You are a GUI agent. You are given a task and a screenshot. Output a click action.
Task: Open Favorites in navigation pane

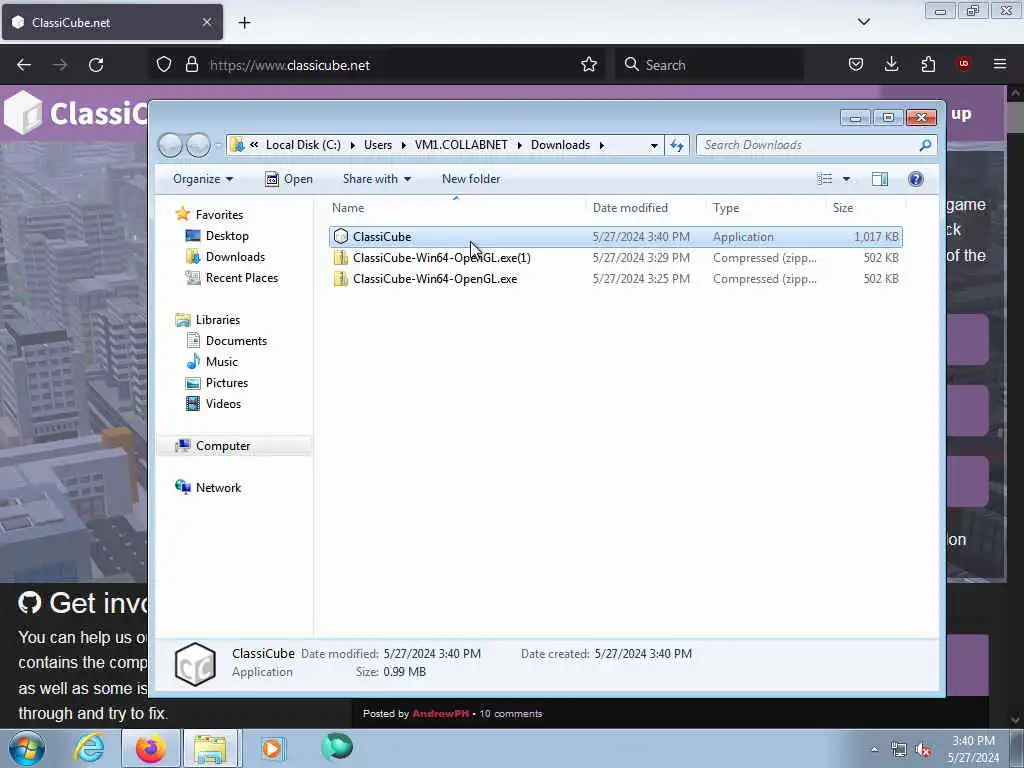[x=219, y=215]
